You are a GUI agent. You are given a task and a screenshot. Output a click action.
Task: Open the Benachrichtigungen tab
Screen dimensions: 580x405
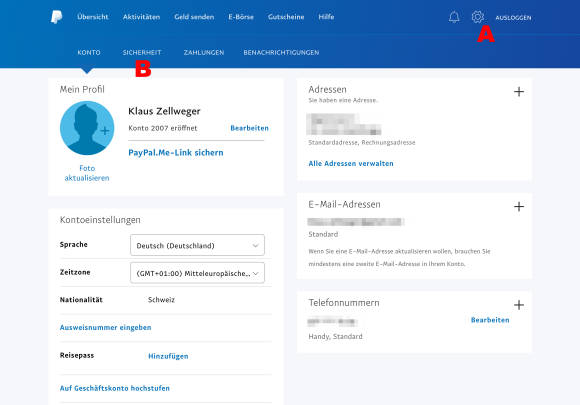(281, 53)
